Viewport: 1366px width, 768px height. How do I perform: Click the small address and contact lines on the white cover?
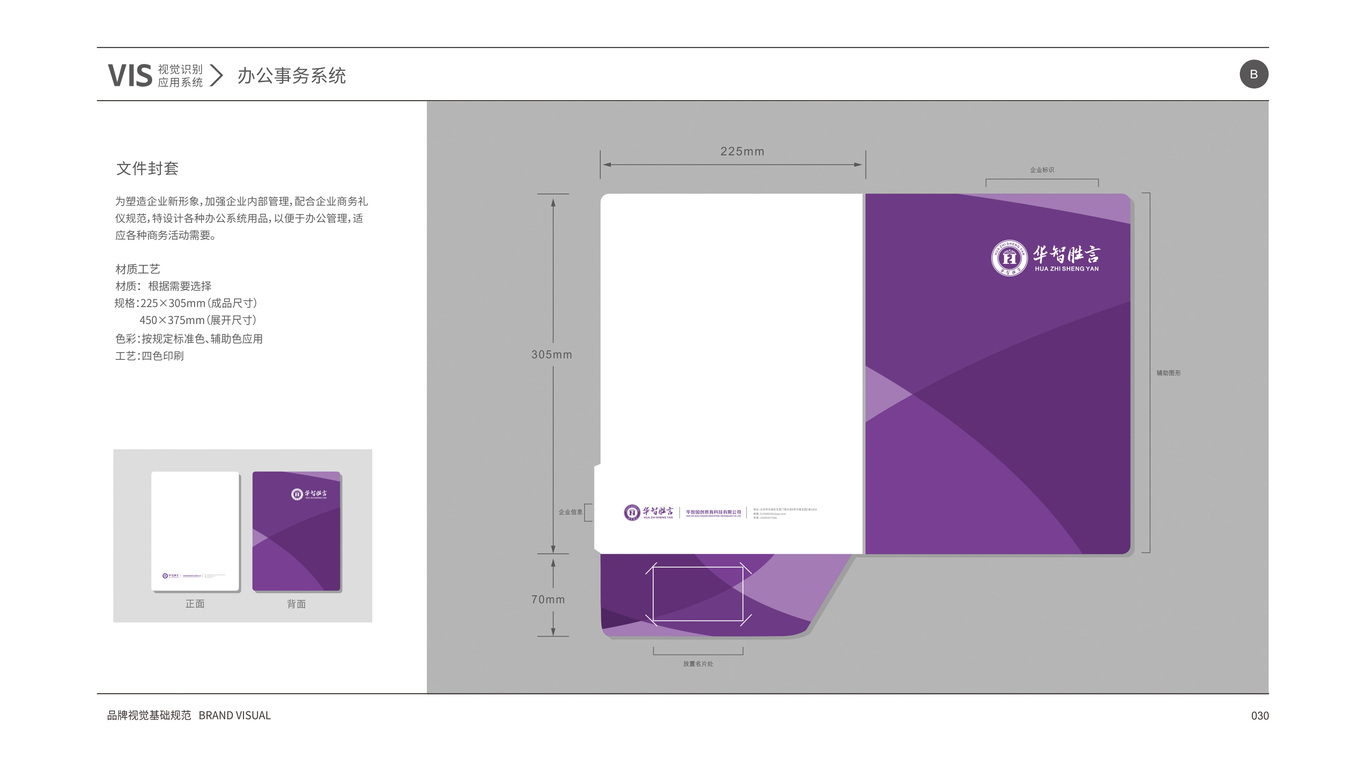tap(785, 513)
